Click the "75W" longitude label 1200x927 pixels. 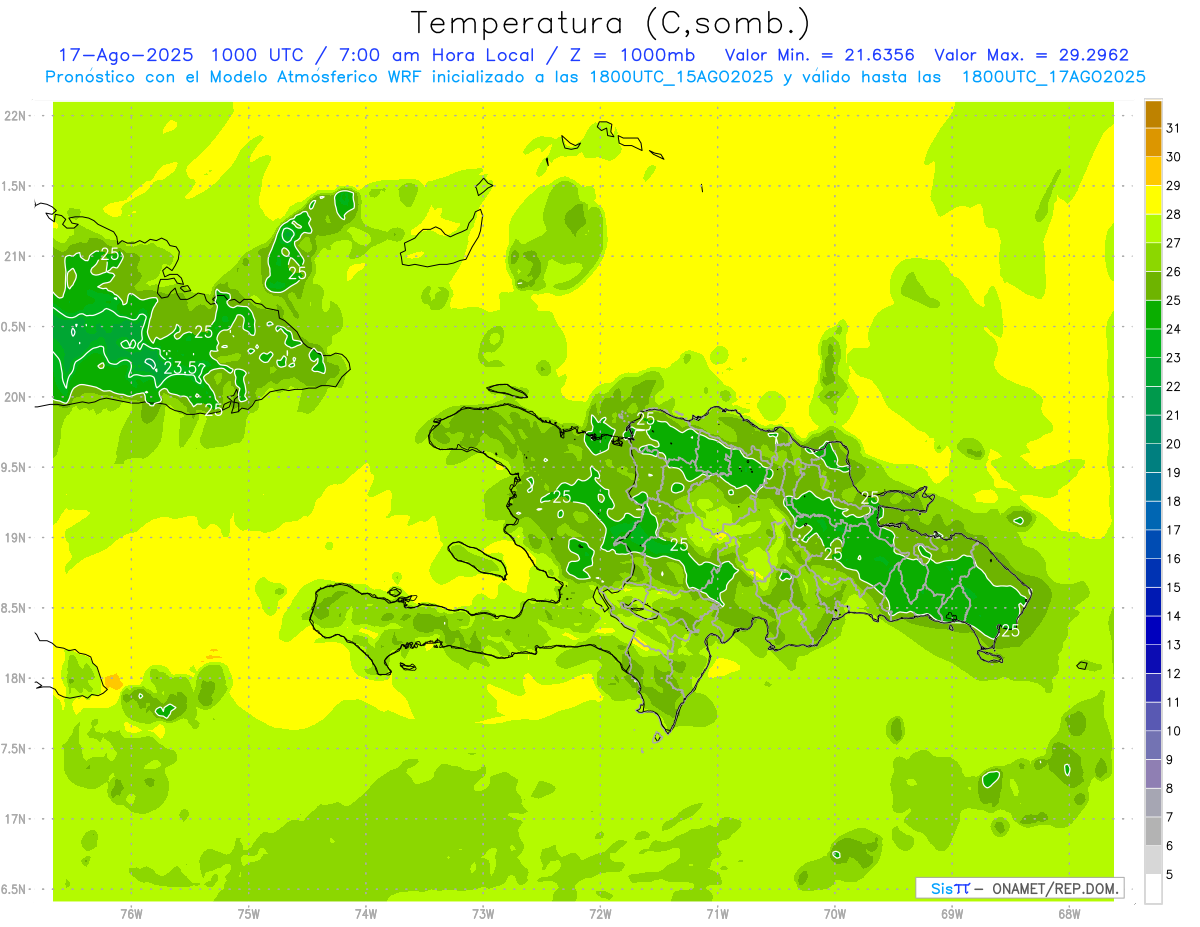[x=249, y=914]
